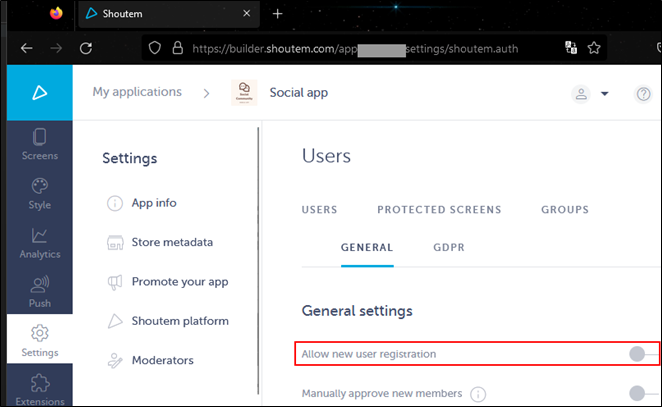Click the General settings heading
This screenshot has width=662, height=407.
point(357,311)
